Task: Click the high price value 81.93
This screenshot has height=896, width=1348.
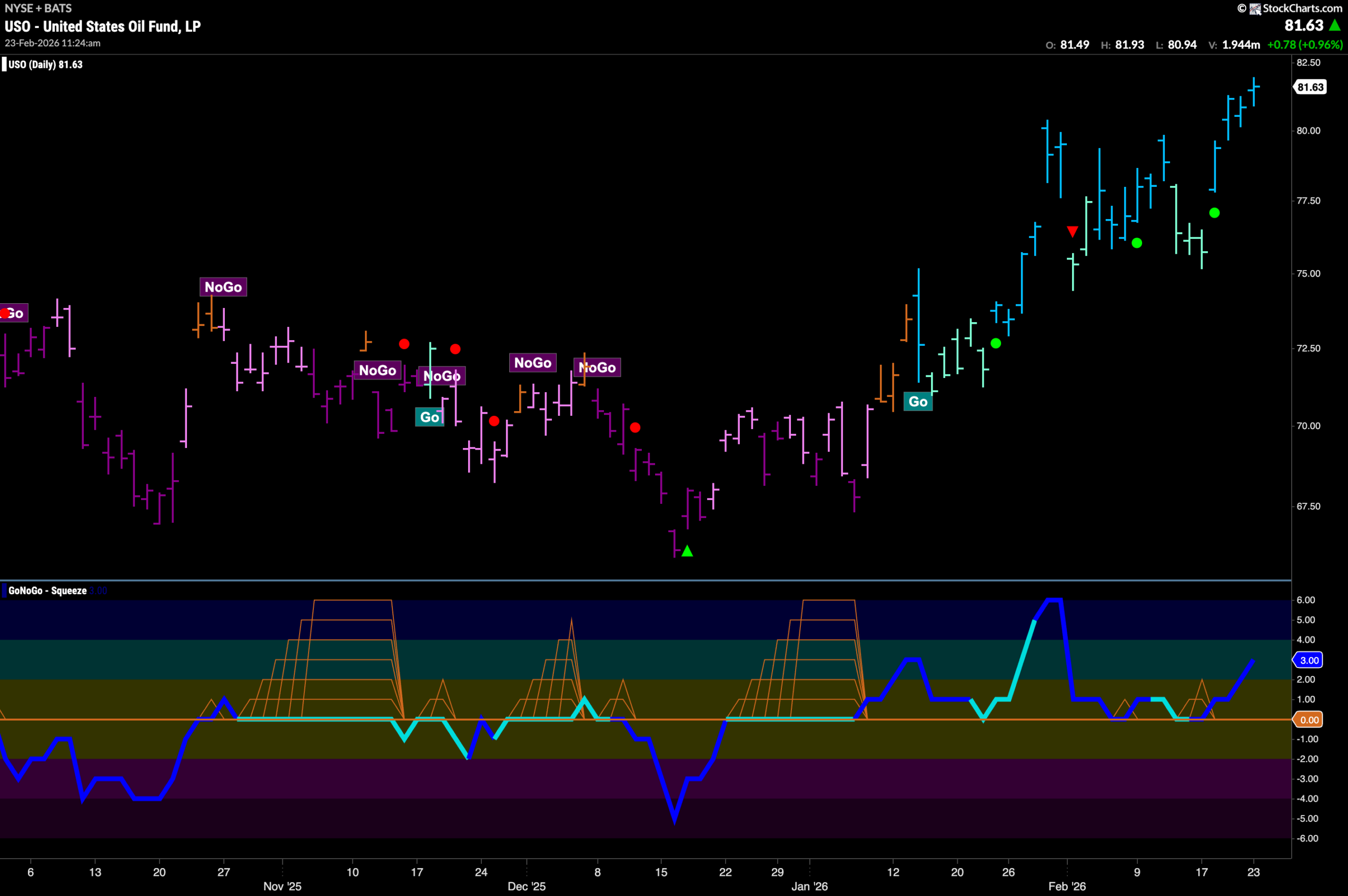Action: (1129, 45)
